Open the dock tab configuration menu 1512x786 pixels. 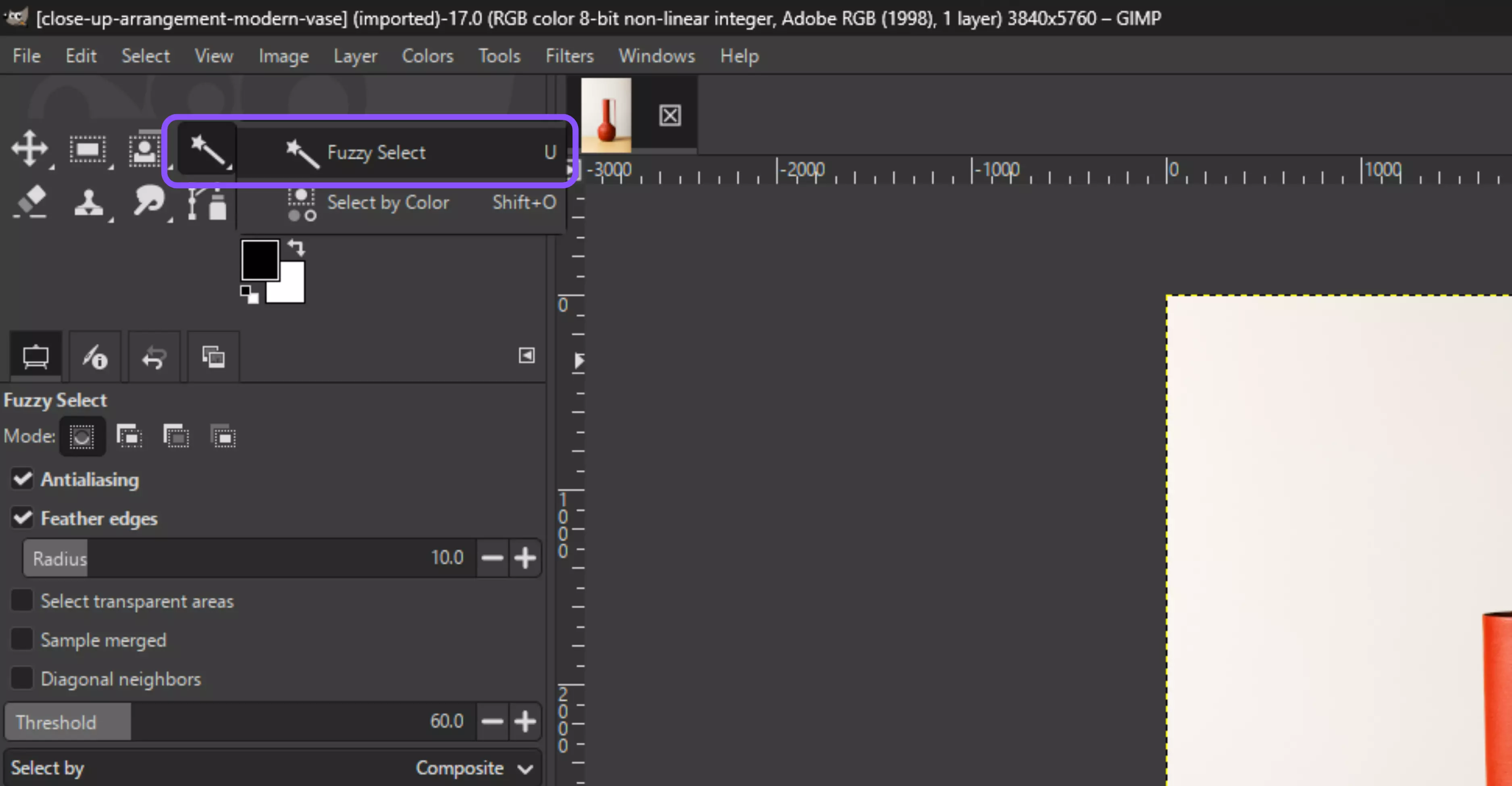pos(526,356)
